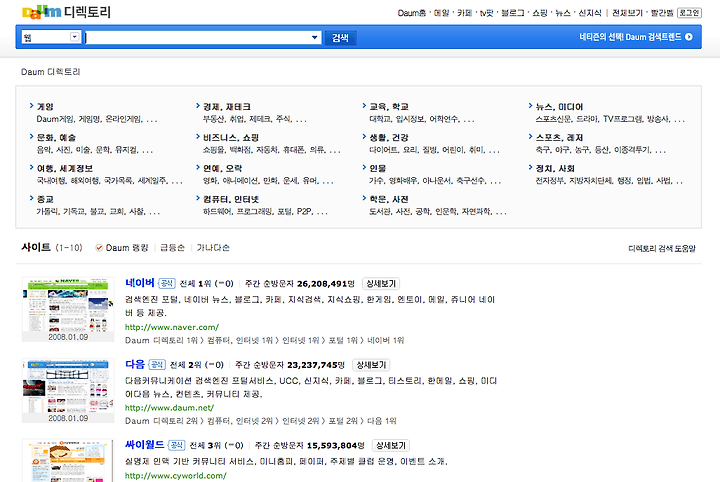Image resolution: width=720 pixels, height=482 pixels.
Task: Open the 싸이월드 site title link
Action: (x=145, y=444)
